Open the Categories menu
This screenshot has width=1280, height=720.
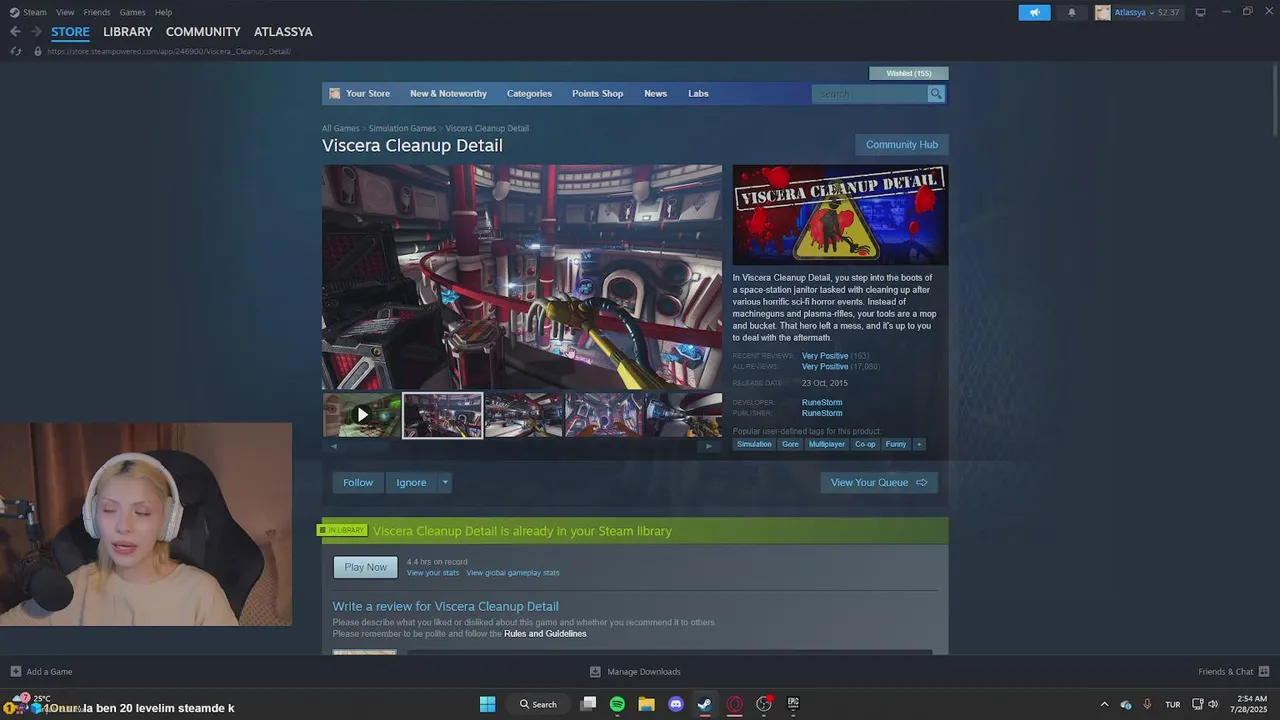pos(529,94)
